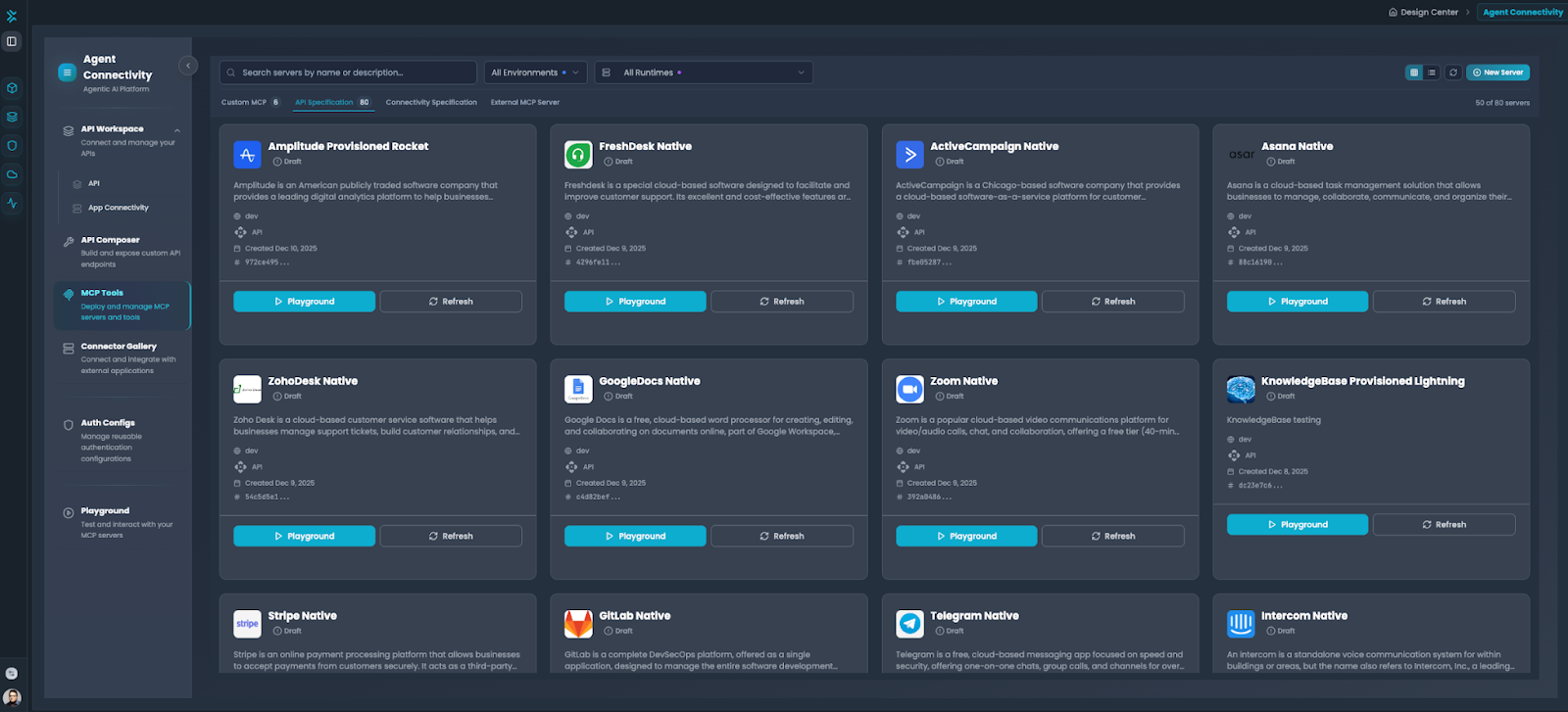
Task: Launch Playground for Amplitude Provisioned Rocket
Action: tap(304, 302)
